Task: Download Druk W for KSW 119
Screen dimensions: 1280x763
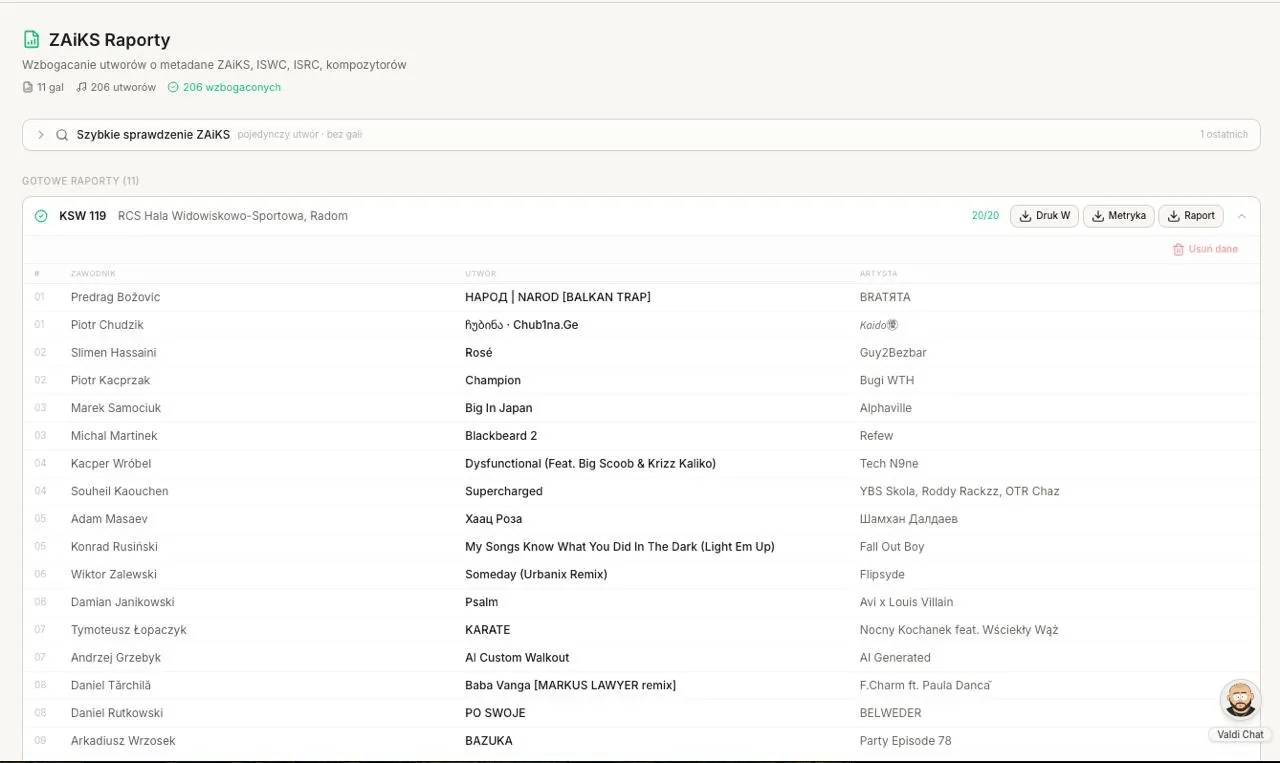Action: (1044, 216)
